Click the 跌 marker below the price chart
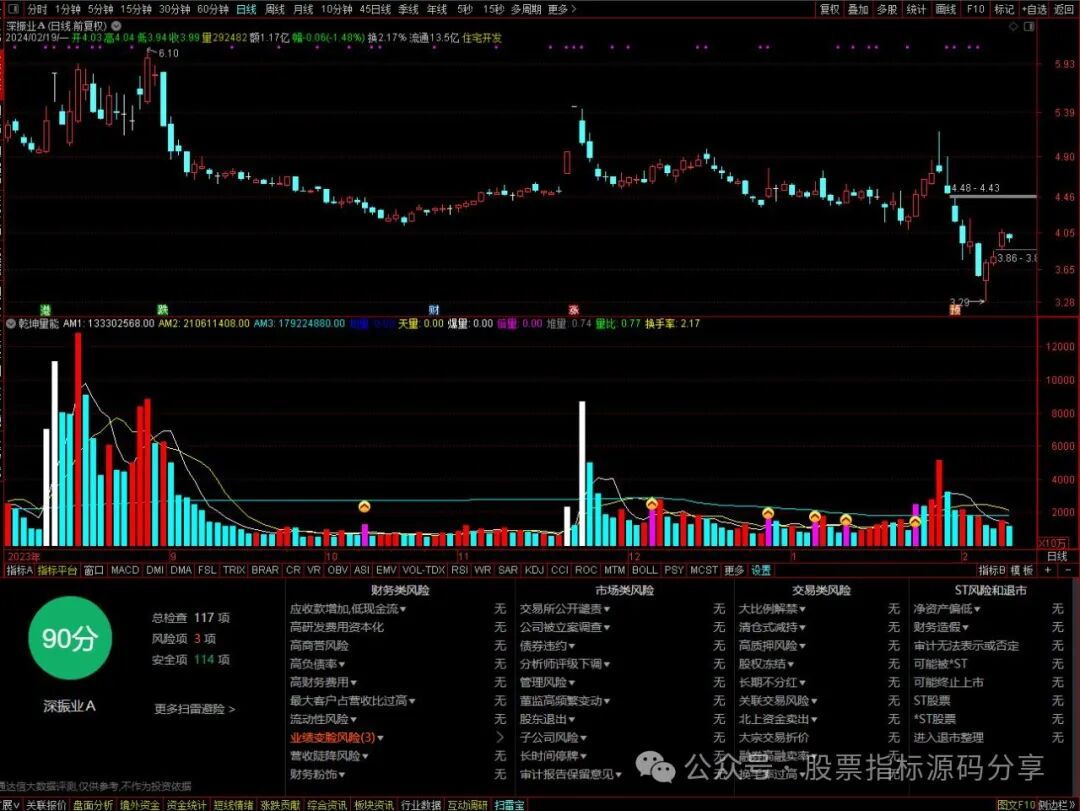1080x811 pixels. coord(163,309)
